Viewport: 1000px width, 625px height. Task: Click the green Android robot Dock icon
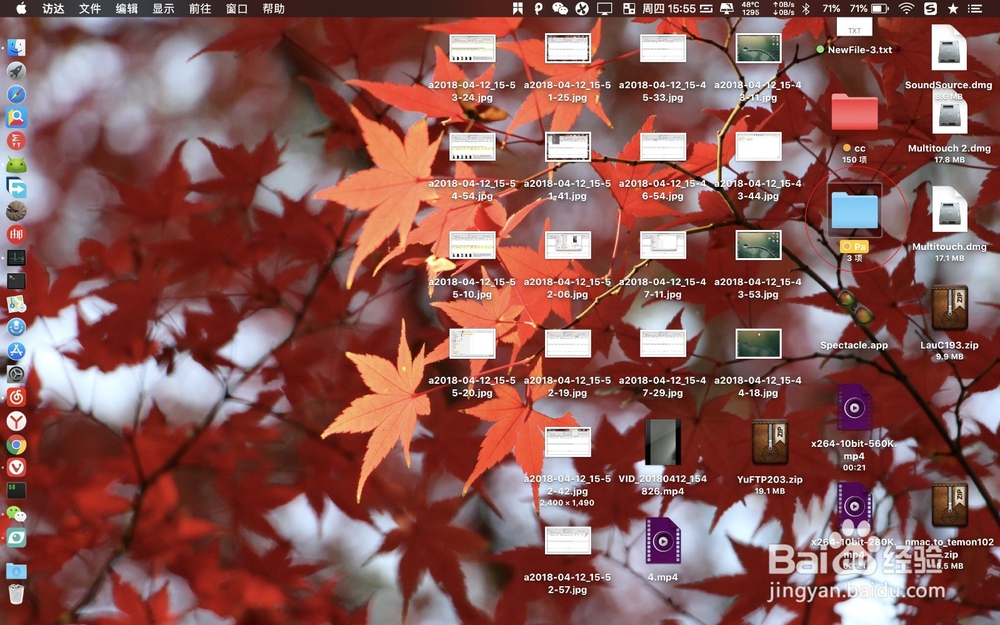click(x=17, y=165)
